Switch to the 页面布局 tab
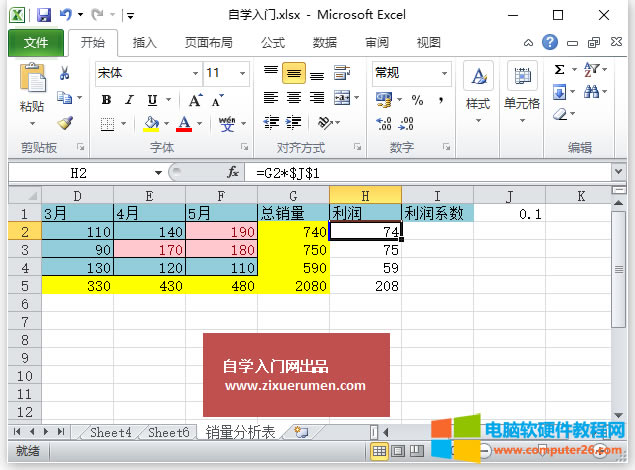The width and height of the screenshot is (635, 470). [209, 43]
